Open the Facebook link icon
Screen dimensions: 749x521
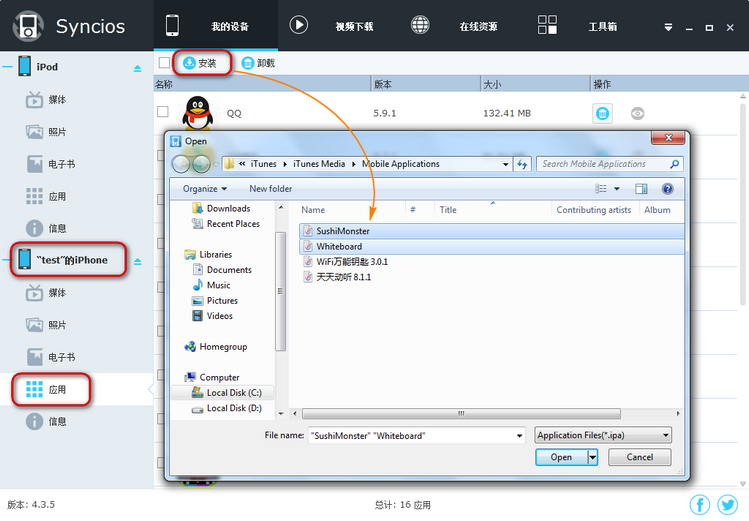[700, 504]
